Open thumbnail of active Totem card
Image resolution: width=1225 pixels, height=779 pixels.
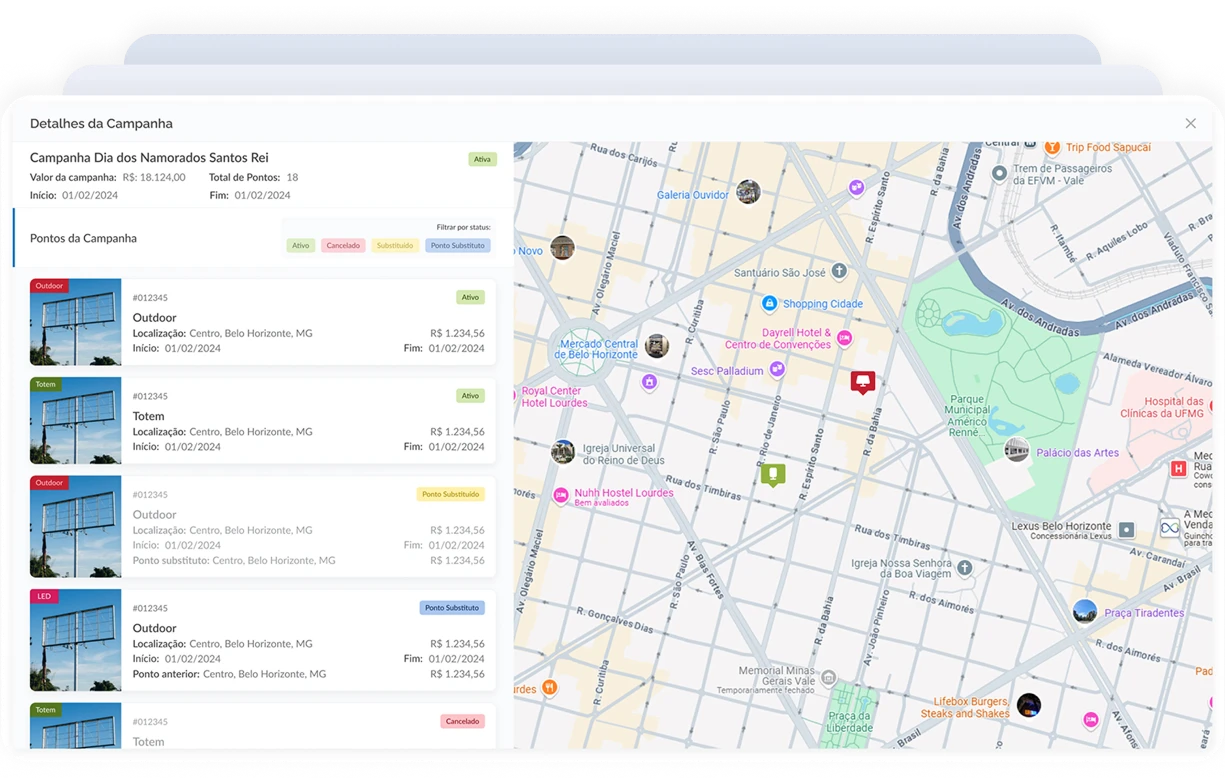pyautogui.click(x=76, y=420)
